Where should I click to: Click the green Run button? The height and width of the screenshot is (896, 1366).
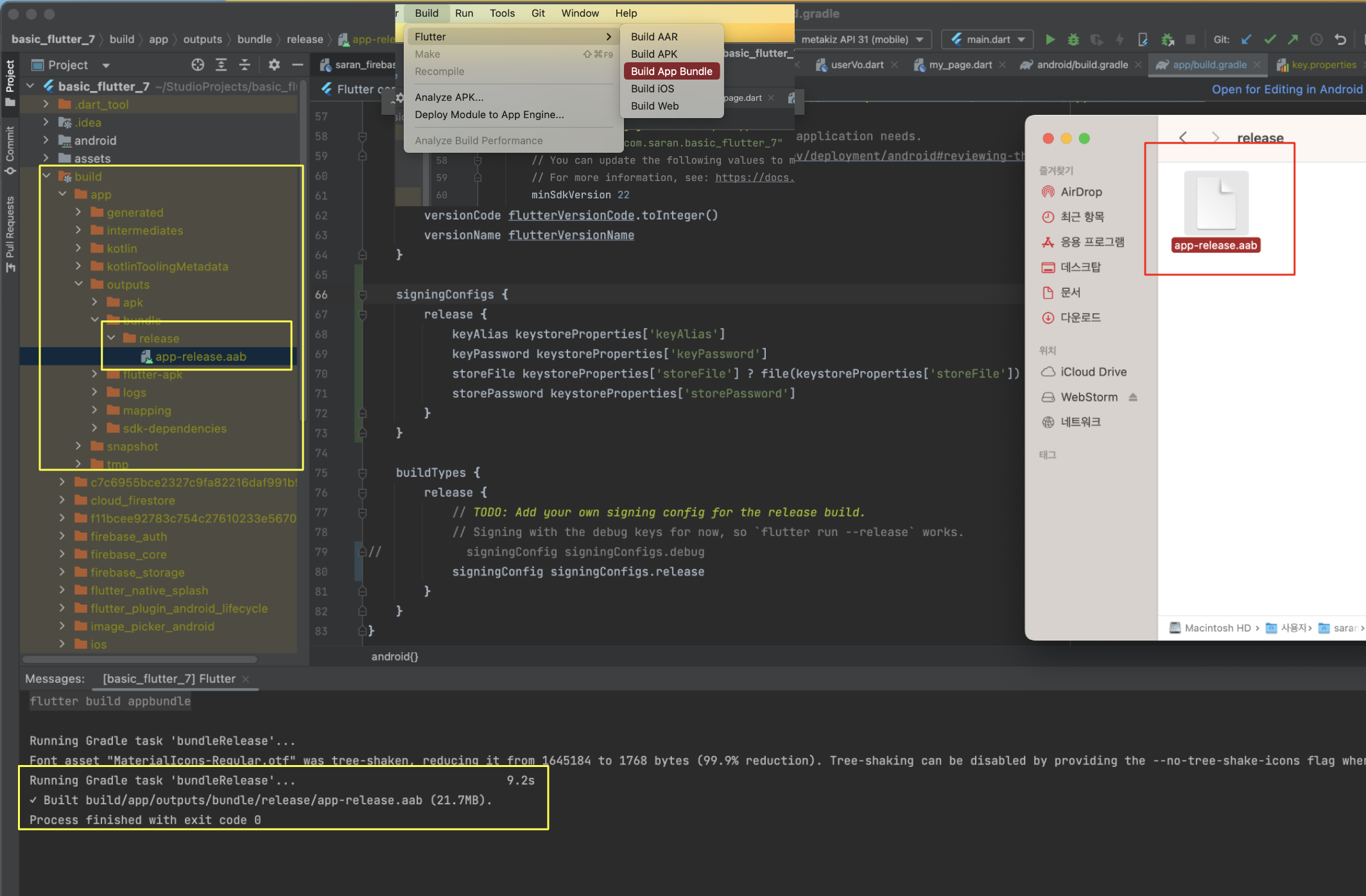(x=1050, y=39)
